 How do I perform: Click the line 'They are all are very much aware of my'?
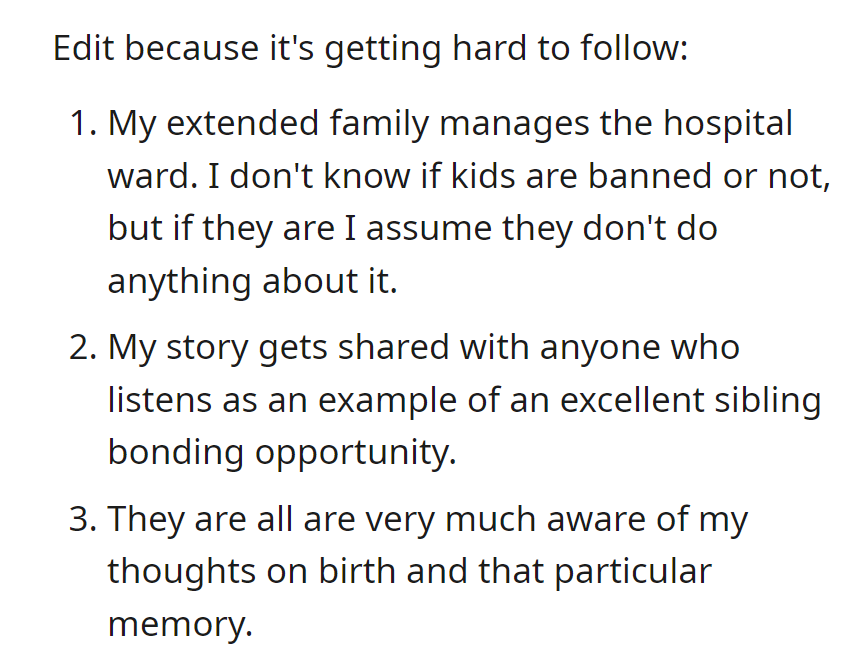click(428, 520)
